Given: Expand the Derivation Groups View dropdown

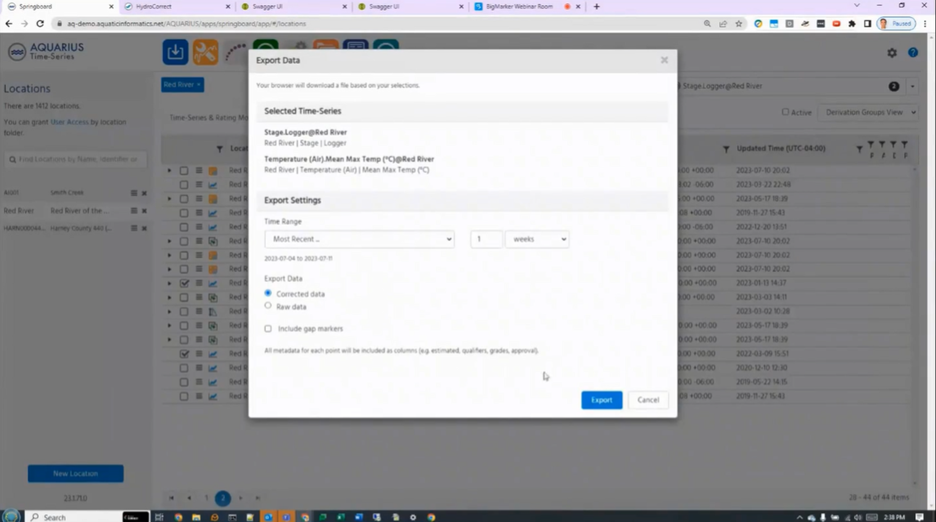Looking at the screenshot, I should click(x=868, y=112).
